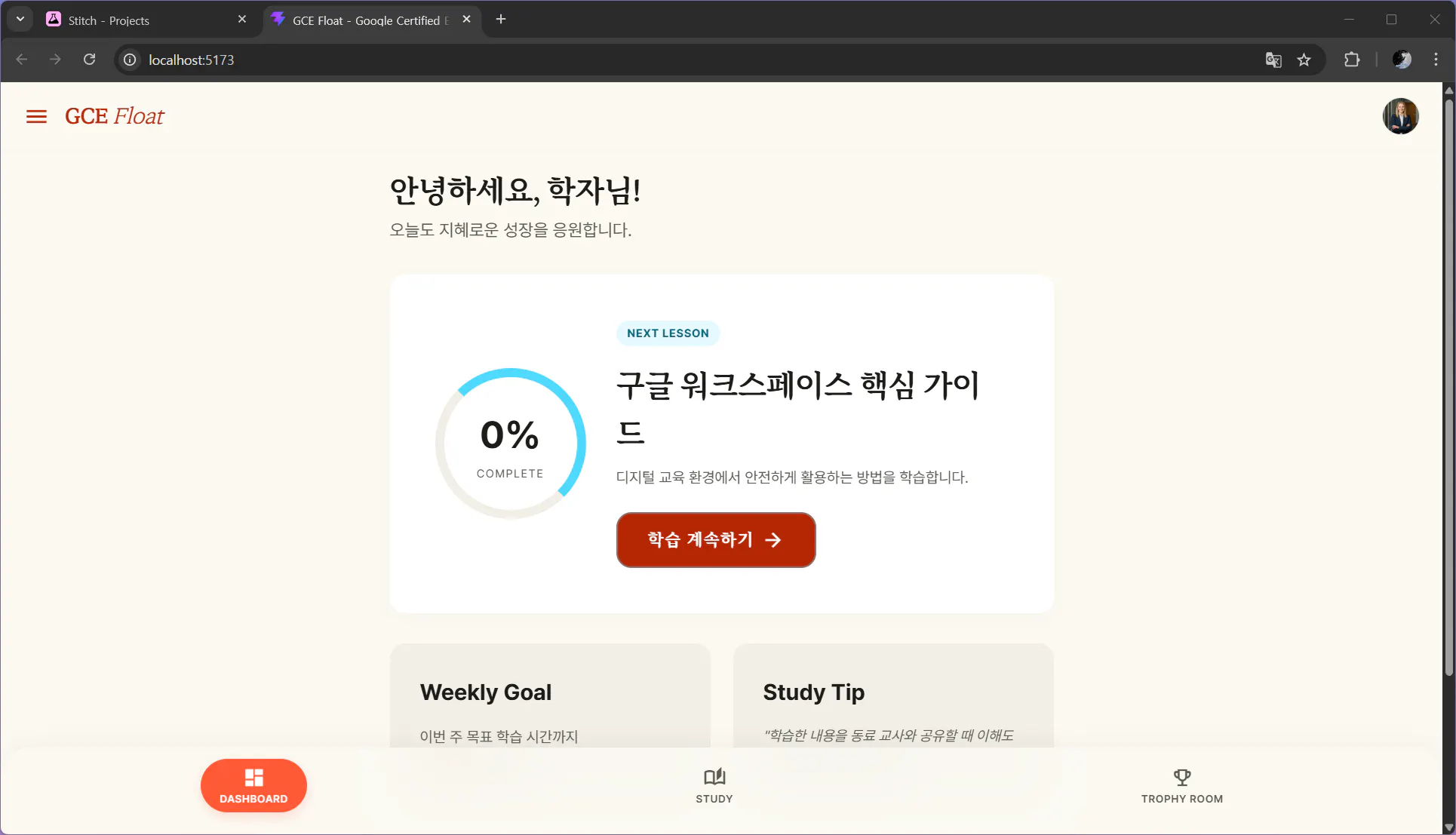The width and height of the screenshot is (1456, 835).
Task: Open the Trophy Room tab
Action: 1181,785
